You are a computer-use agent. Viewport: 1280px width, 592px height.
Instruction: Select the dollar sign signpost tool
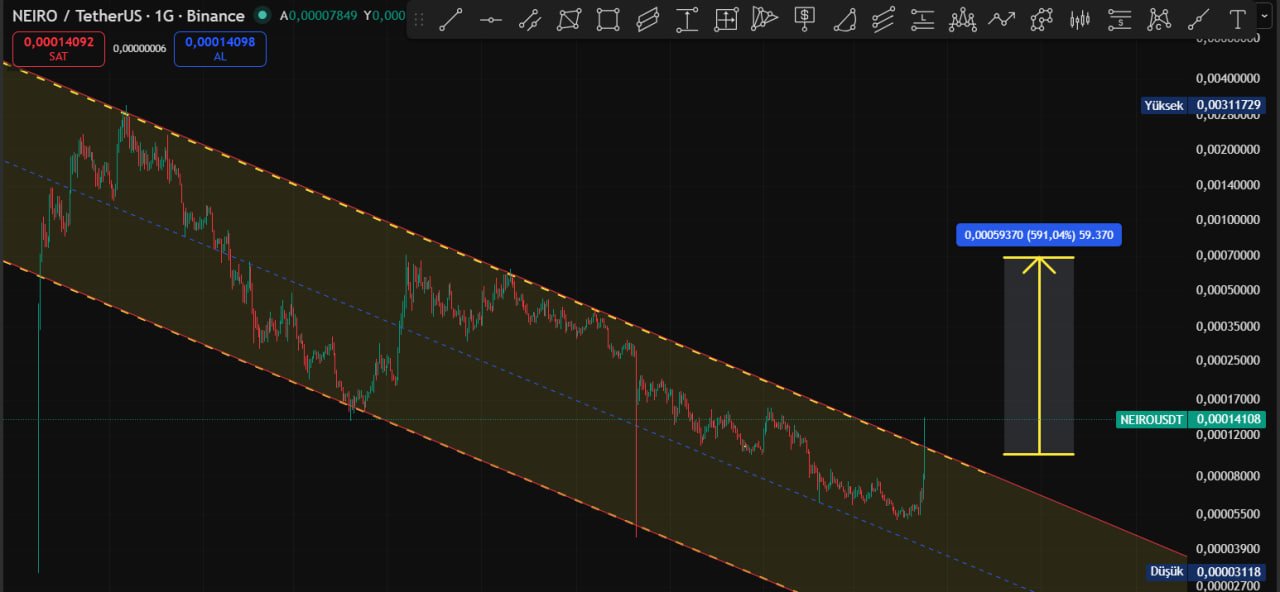[x=805, y=19]
